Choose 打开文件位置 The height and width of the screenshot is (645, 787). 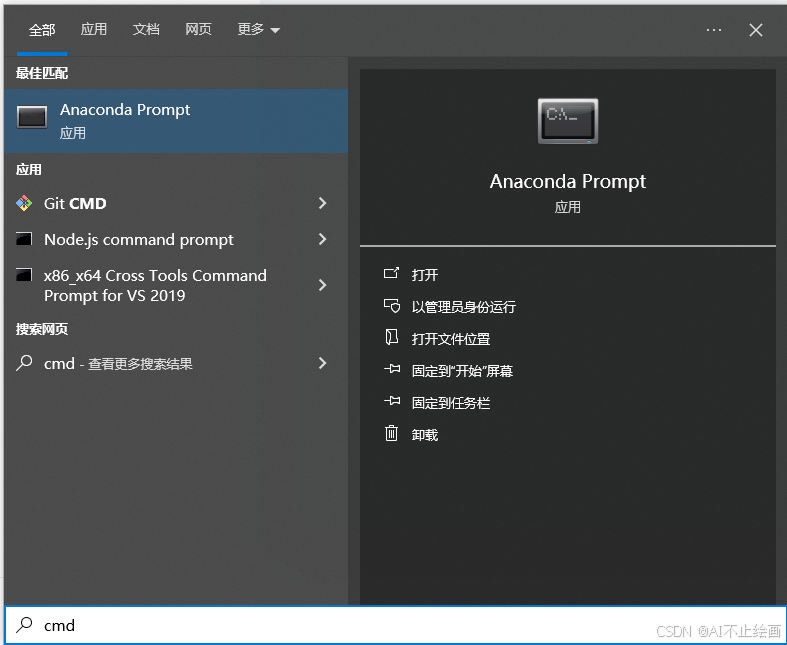451,339
